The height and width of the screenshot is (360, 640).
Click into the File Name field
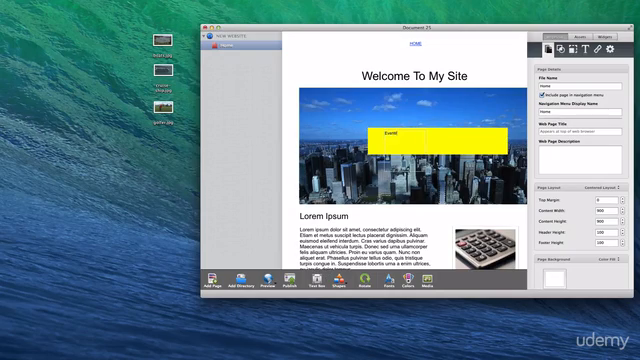click(580, 86)
